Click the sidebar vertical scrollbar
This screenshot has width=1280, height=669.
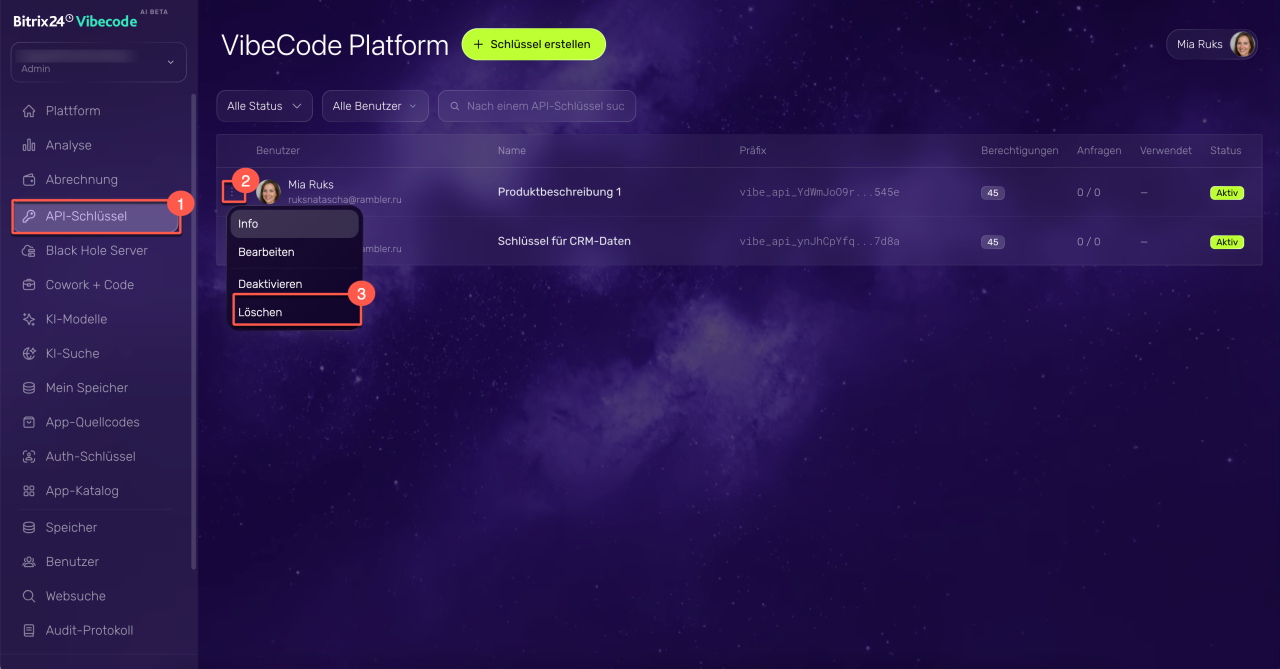point(193,330)
